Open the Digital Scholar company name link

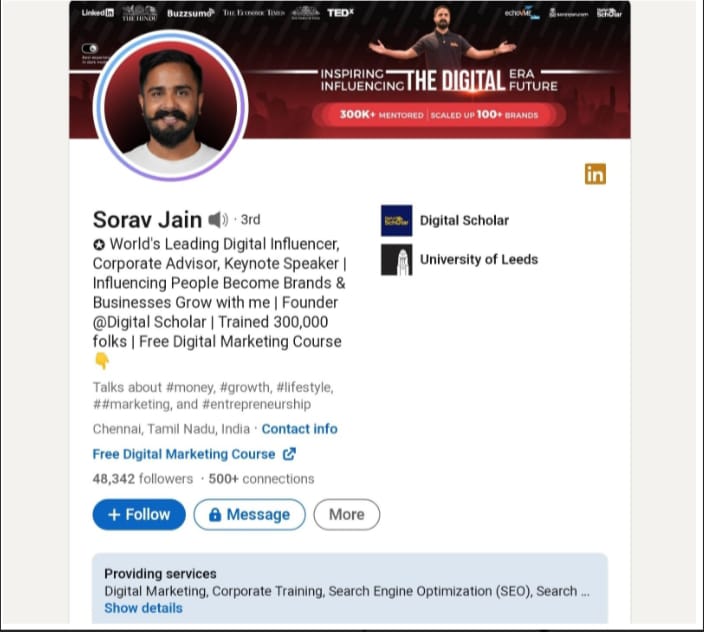(464, 220)
